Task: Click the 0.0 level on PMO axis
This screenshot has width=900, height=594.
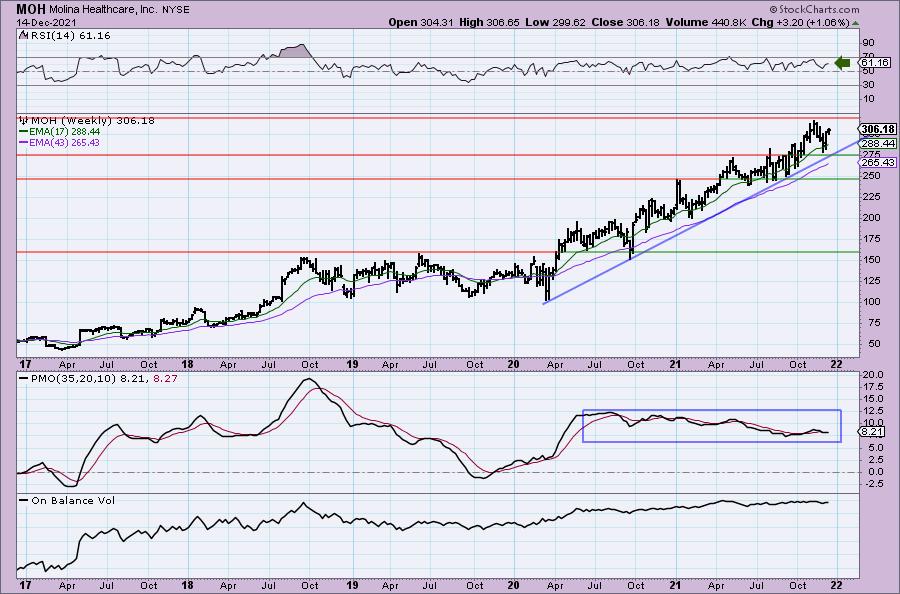Action: tap(875, 472)
